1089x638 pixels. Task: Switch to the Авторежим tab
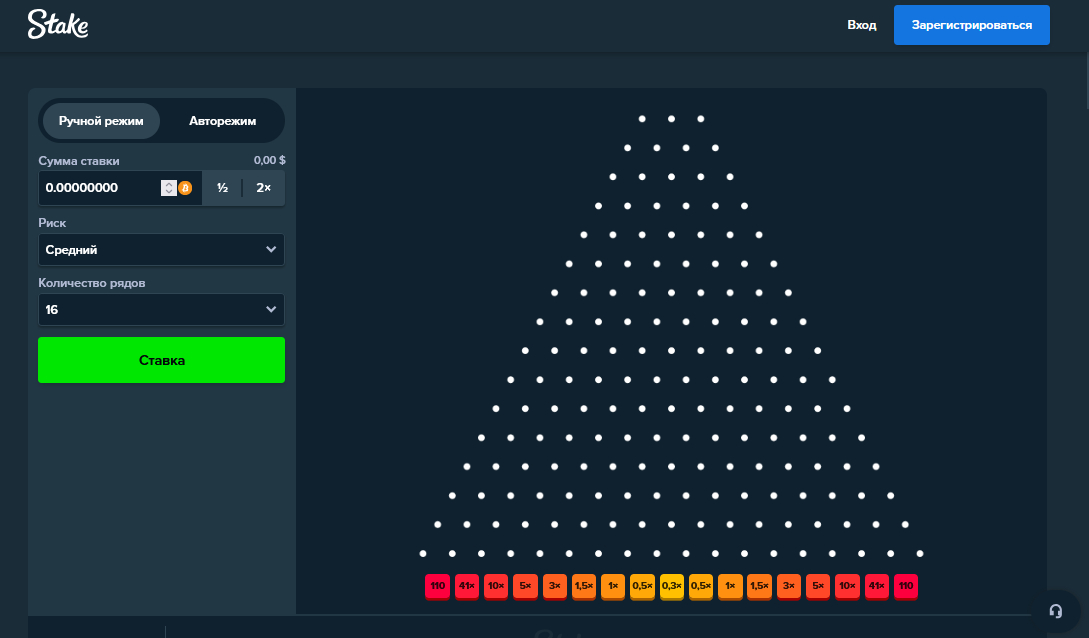pos(223,120)
